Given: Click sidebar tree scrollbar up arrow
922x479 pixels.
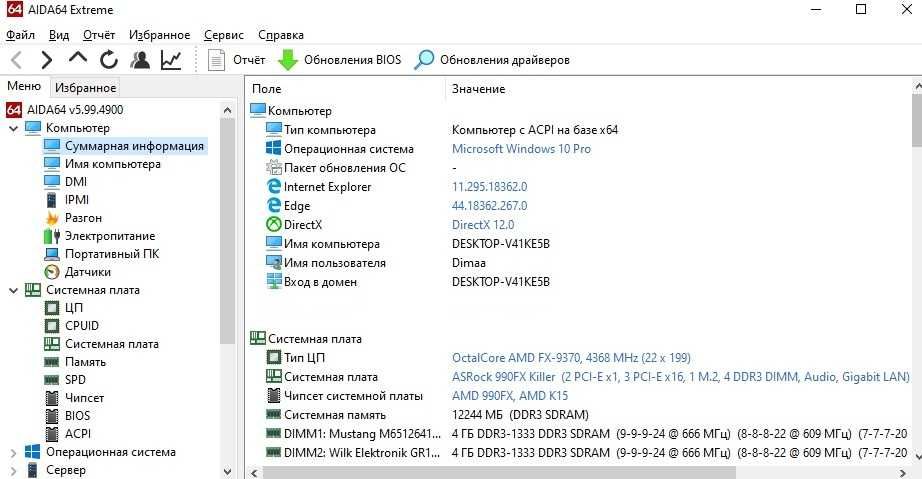Looking at the screenshot, I should [x=228, y=110].
